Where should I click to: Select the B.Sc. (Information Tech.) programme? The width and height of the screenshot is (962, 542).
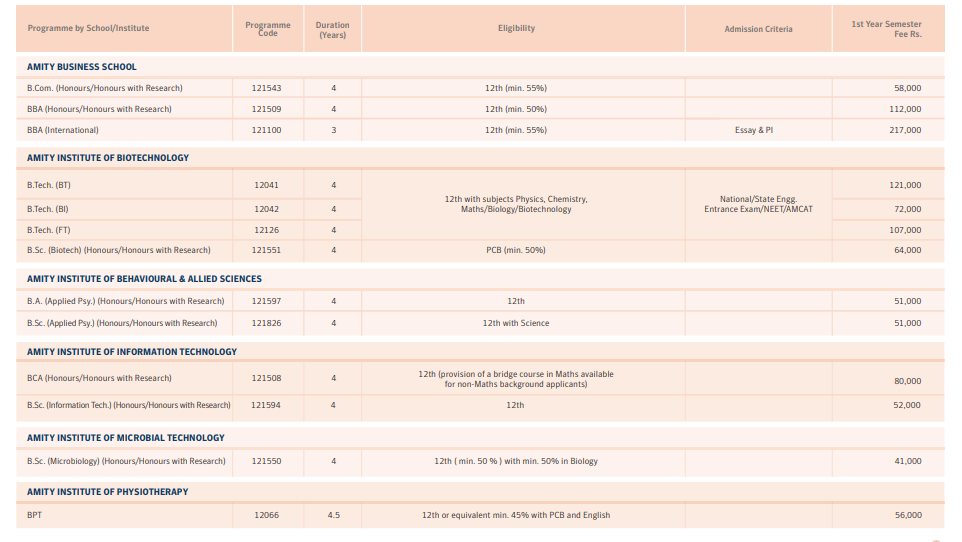click(129, 405)
